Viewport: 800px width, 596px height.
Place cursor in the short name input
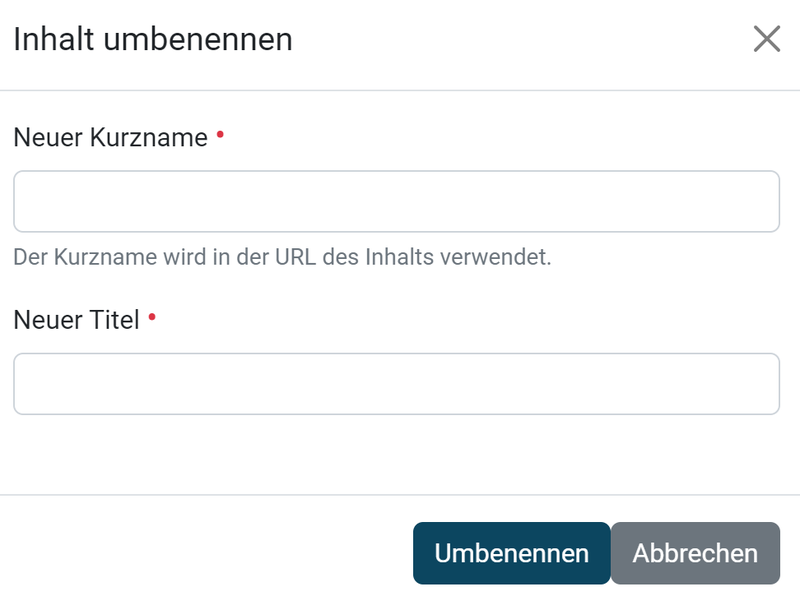point(396,202)
